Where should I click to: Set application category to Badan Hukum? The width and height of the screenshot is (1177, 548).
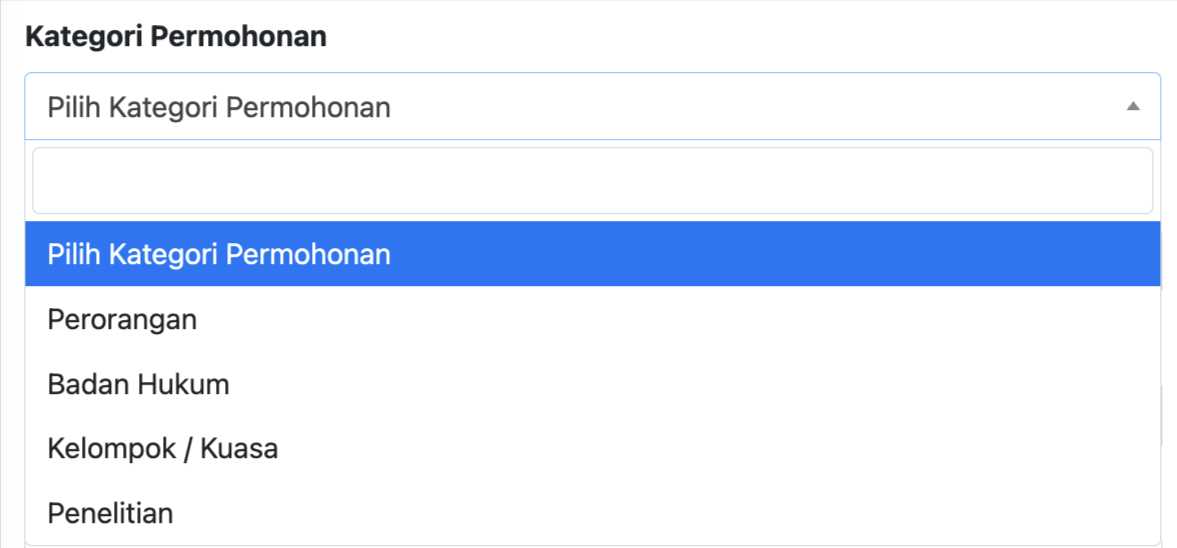(138, 384)
